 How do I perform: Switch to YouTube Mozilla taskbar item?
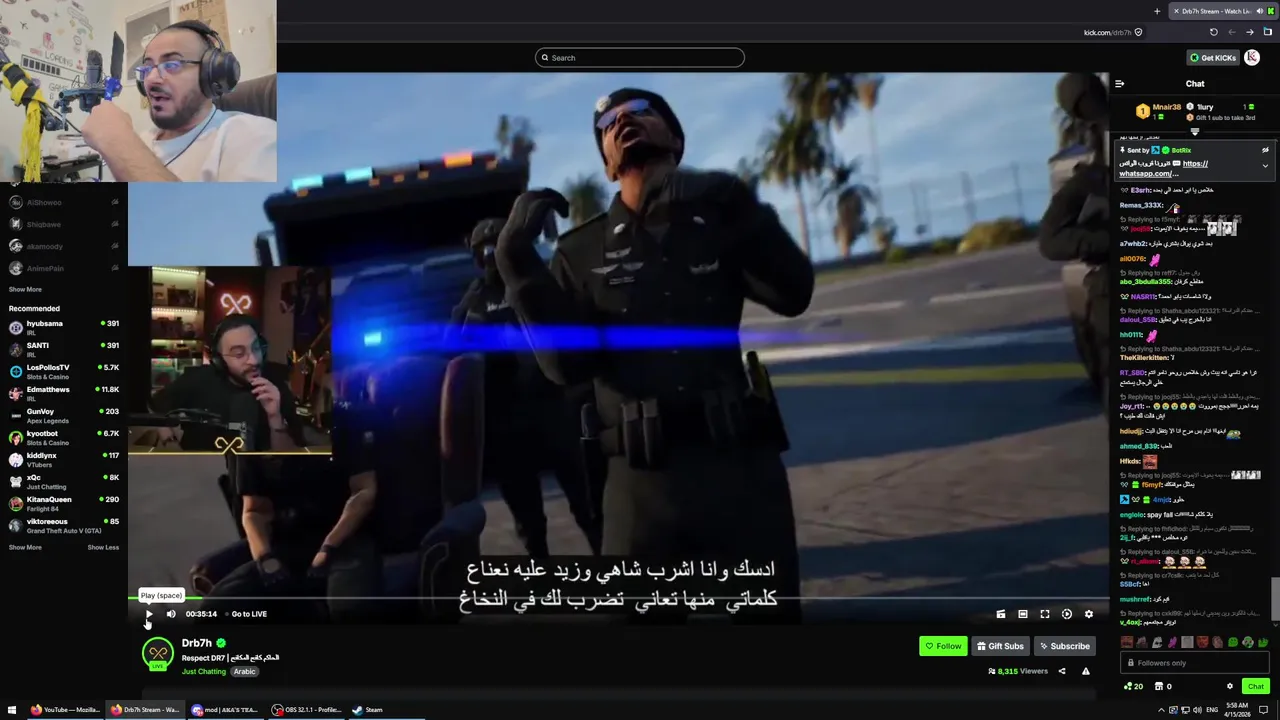pos(65,710)
